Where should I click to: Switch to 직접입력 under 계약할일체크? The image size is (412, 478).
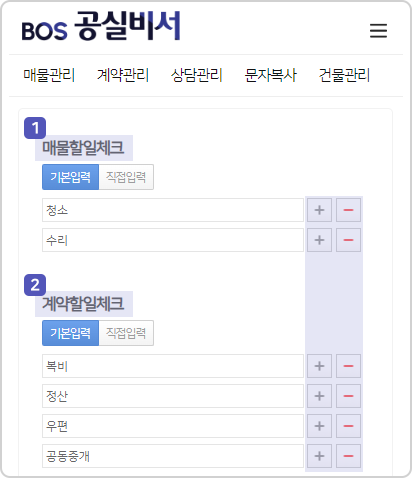[126, 333]
